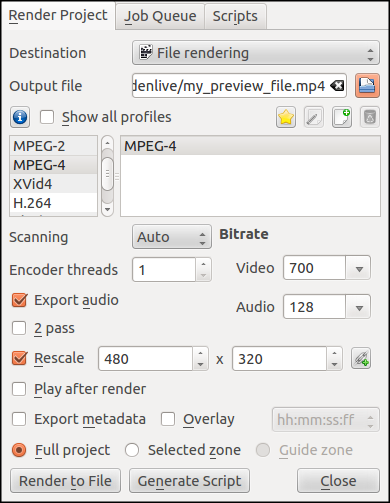This screenshot has height=503, width=390.
Task: Click the rescale aspect ratio link icon
Action: pos(361,359)
